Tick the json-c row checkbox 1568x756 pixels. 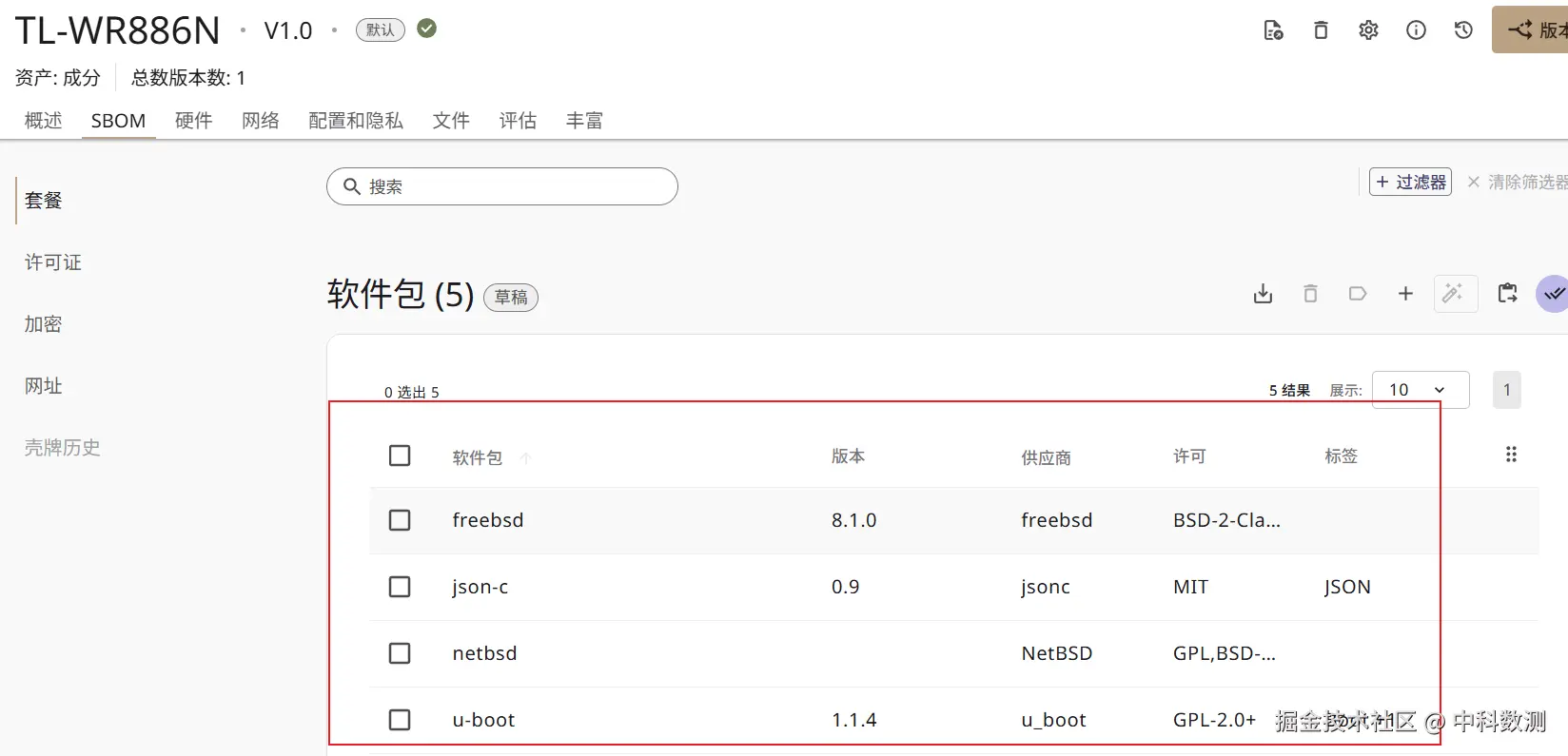400,587
